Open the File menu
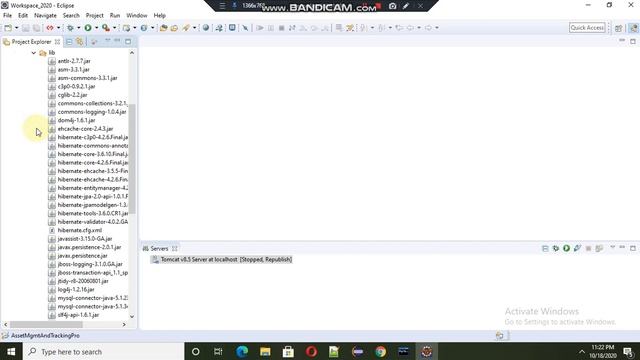 7,16
